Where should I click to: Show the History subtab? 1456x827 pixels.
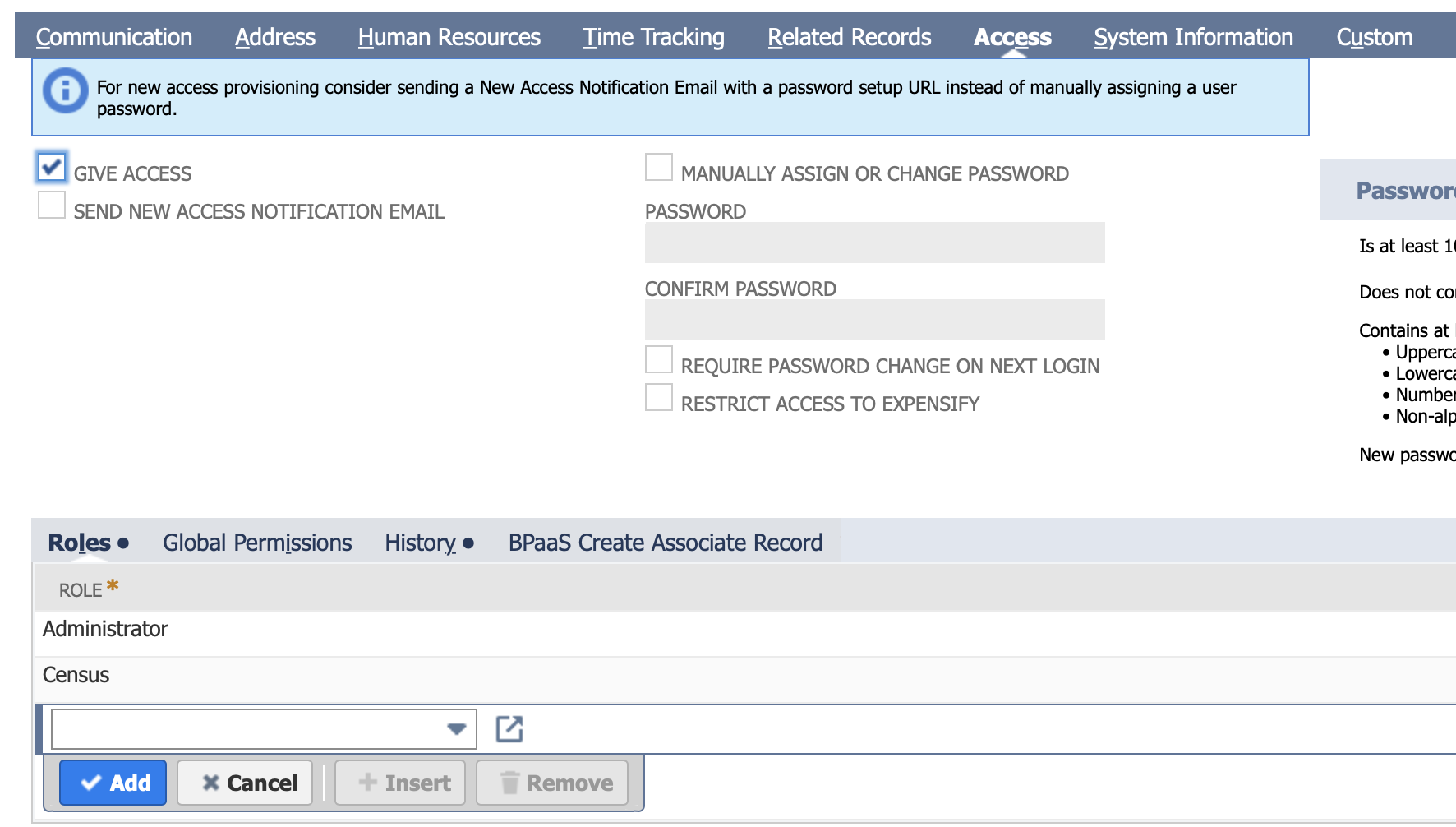(421, 543)
